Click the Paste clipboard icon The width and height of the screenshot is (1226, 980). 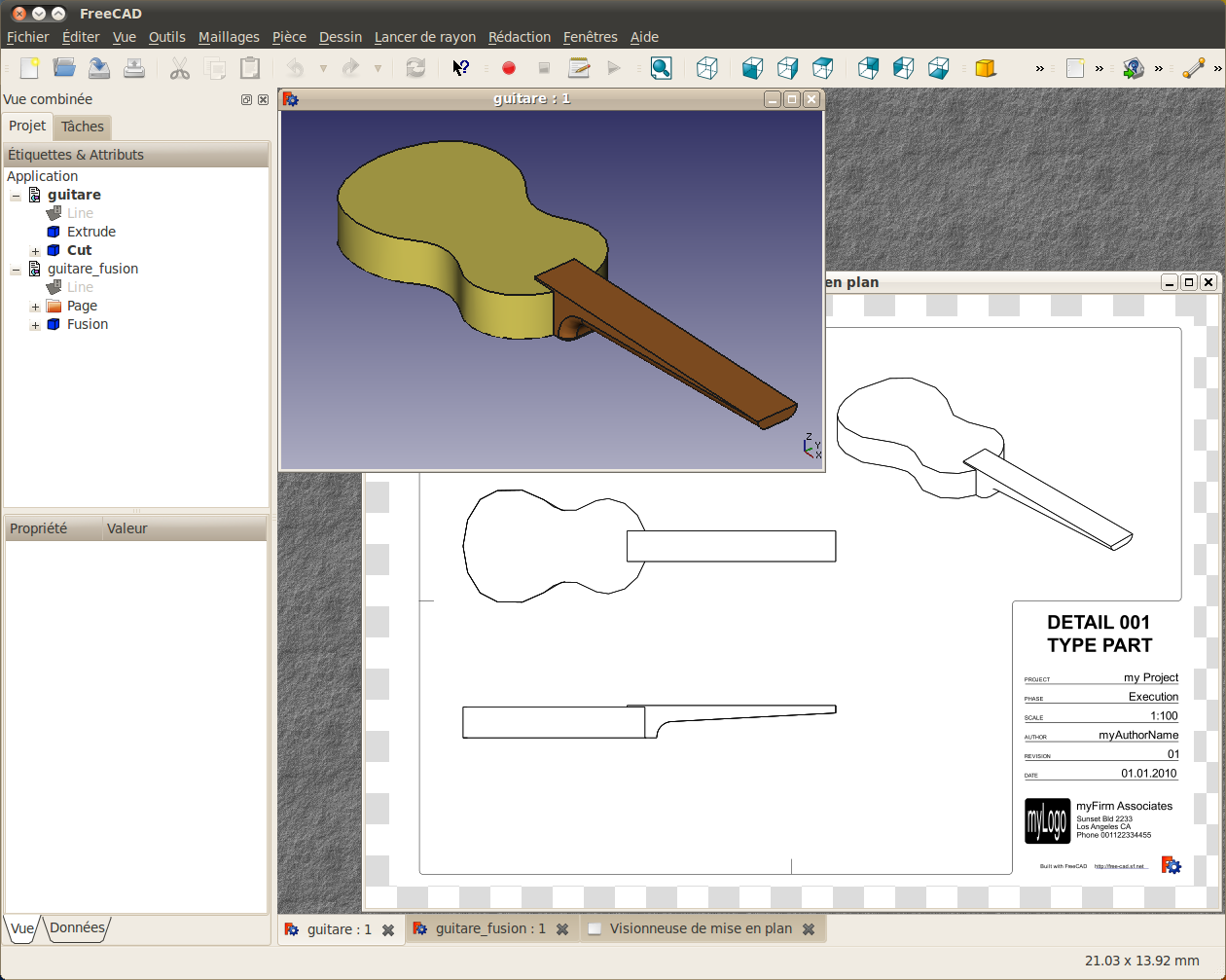point(250,68)
